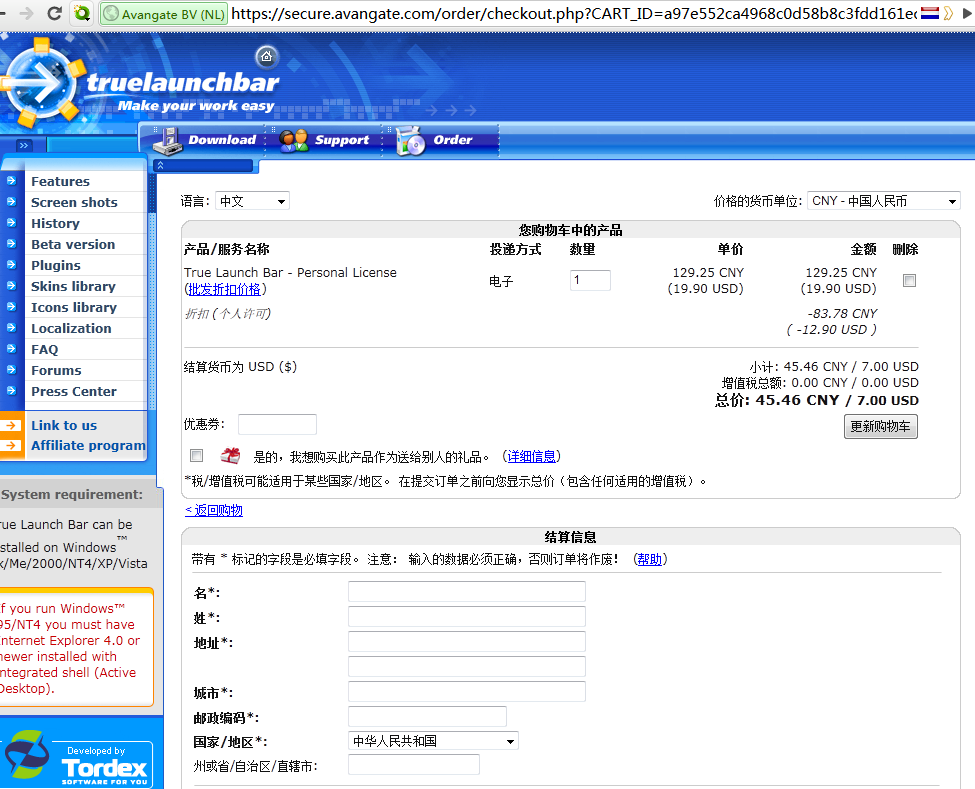The image size is (975, 789).
Task: Open Forums in the sidebar
Action: click(x=56, y=371)
